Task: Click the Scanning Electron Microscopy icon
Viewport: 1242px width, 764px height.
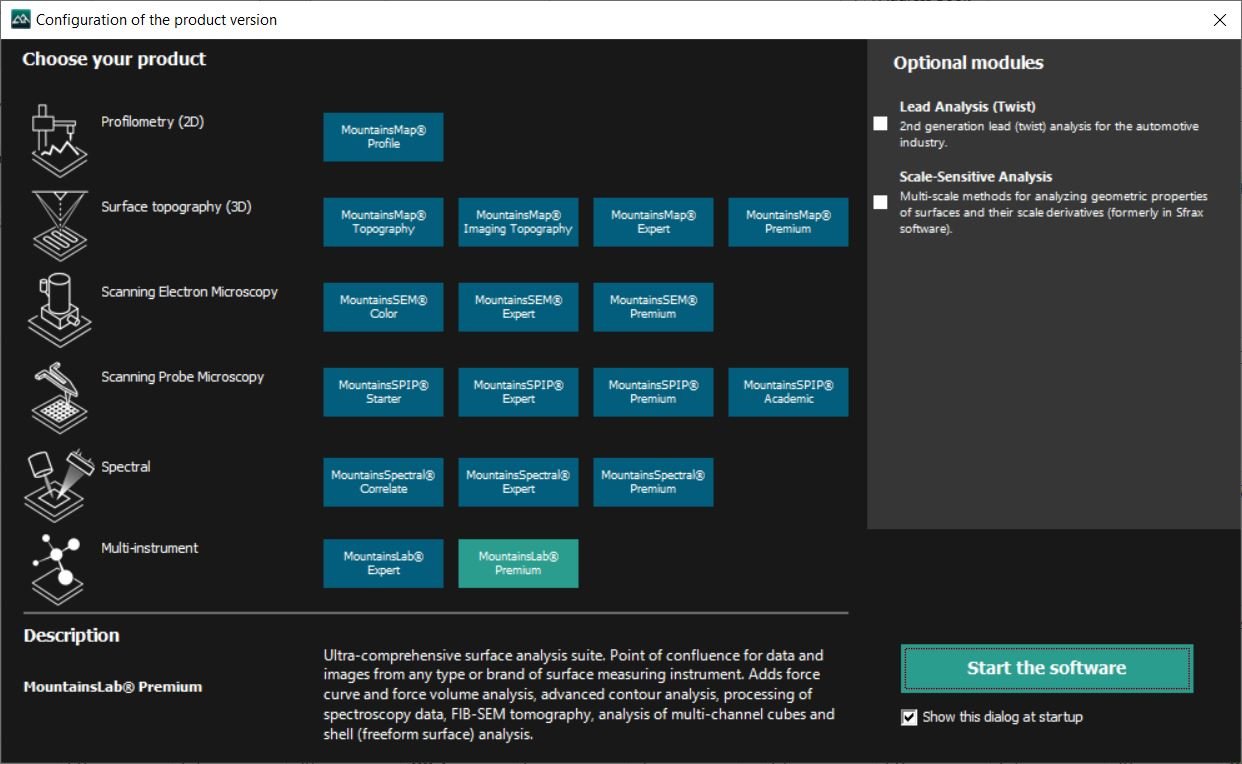Action: (59, 310)
